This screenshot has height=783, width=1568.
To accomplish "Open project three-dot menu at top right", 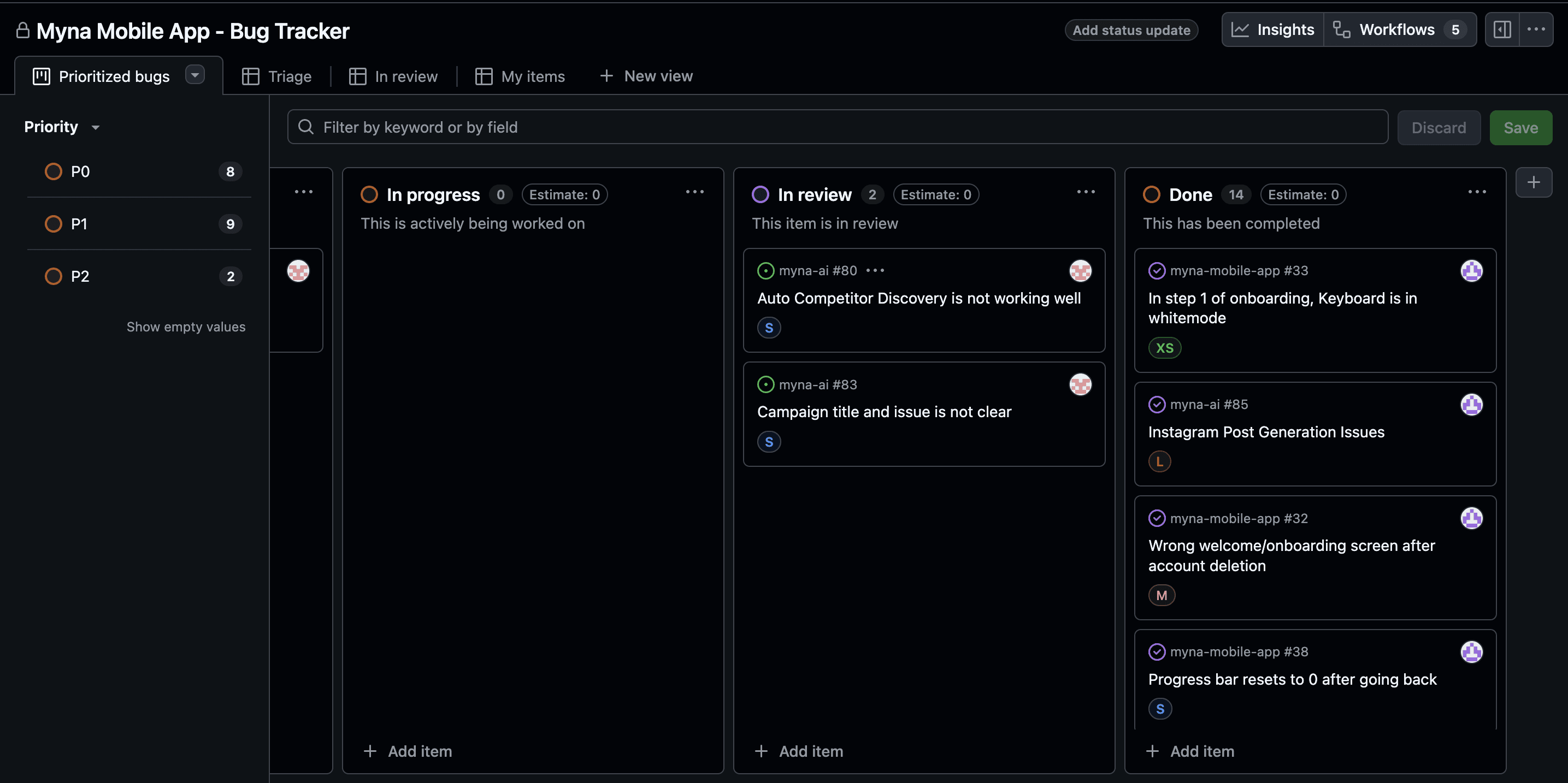I will (x=1536, y=29).
